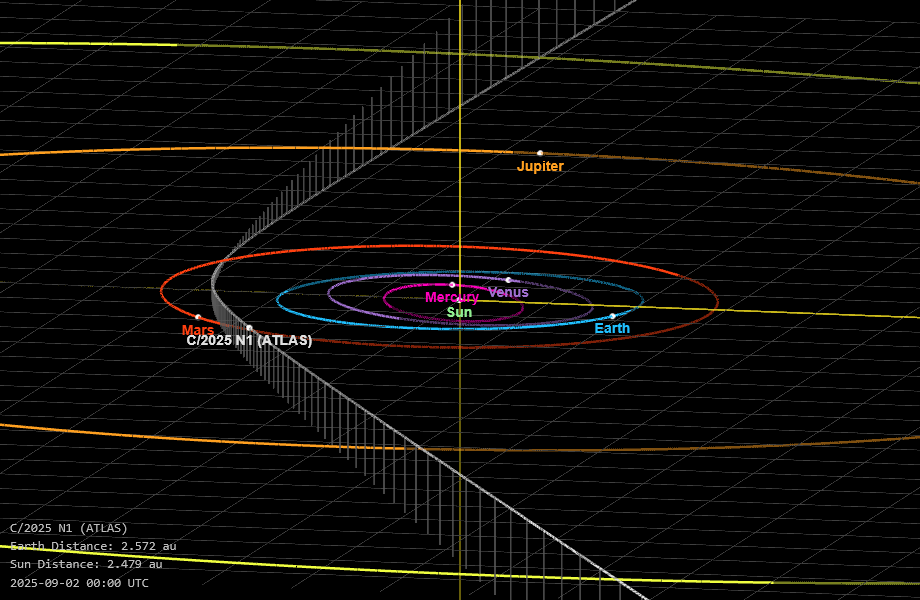Screen dimensions: 920x600
Task: Select the comet C/2025 N1 marker dot
Action: 249,328
